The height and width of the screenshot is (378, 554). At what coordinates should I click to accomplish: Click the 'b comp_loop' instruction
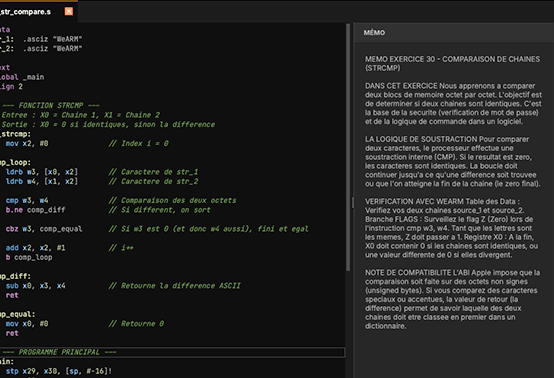pyautogui.click(x=29, y=258)
